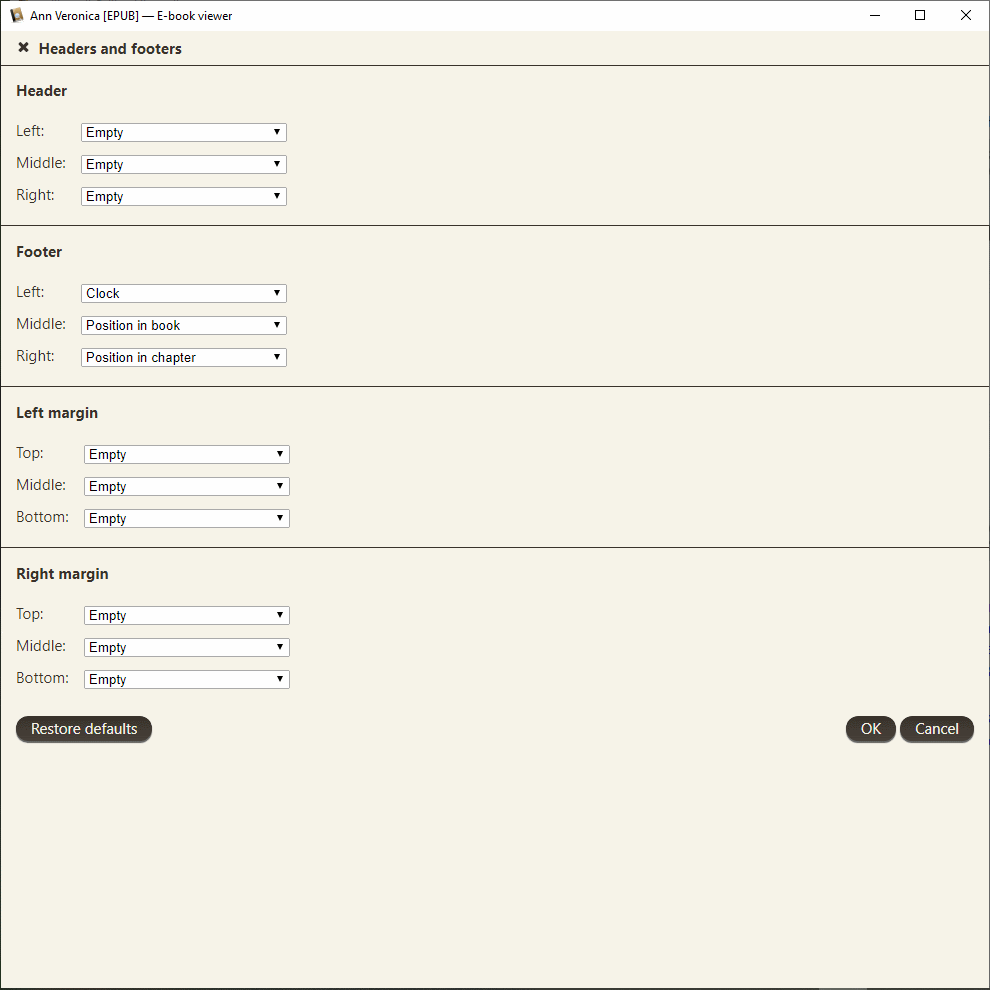Click the 'Left margin' section heading
Image resolution: width=990 pixels, height=990 pixels.
[57, 413]
